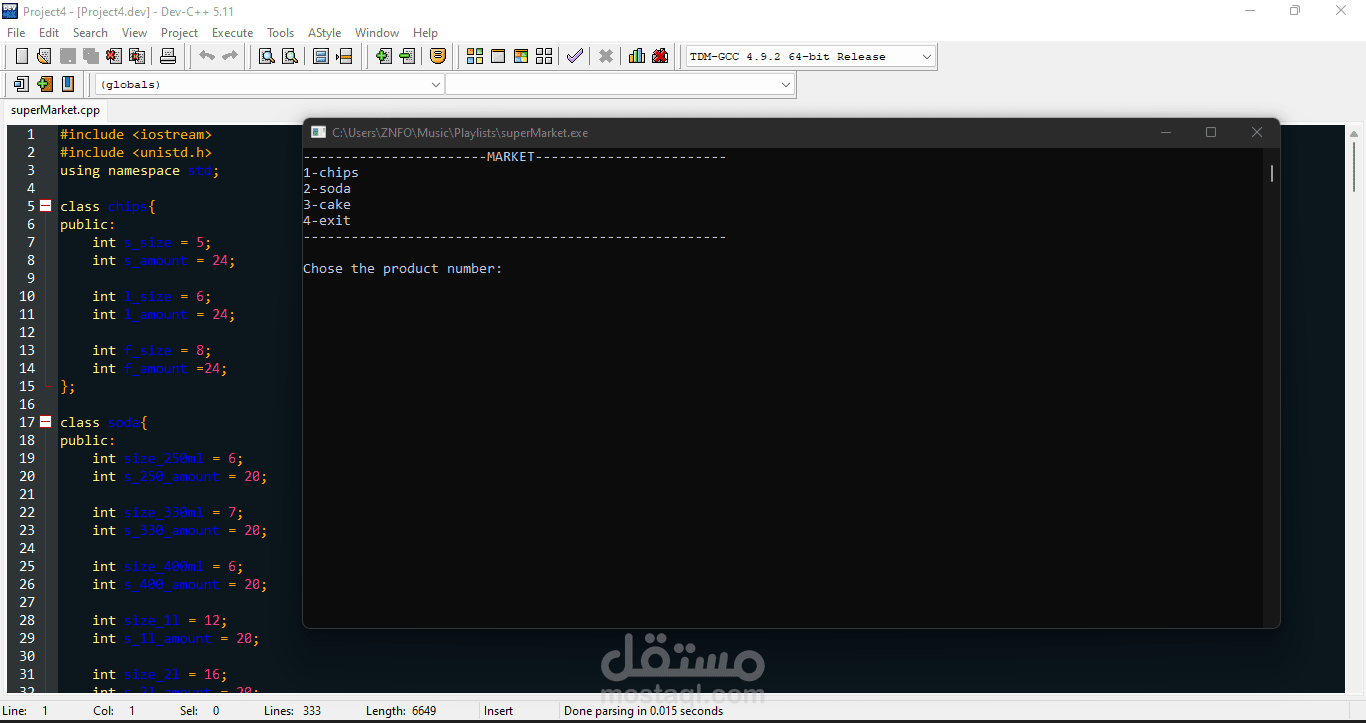Click the Rebuild All icon
This screenshot has height=723, width=1366.
point(544,56)
